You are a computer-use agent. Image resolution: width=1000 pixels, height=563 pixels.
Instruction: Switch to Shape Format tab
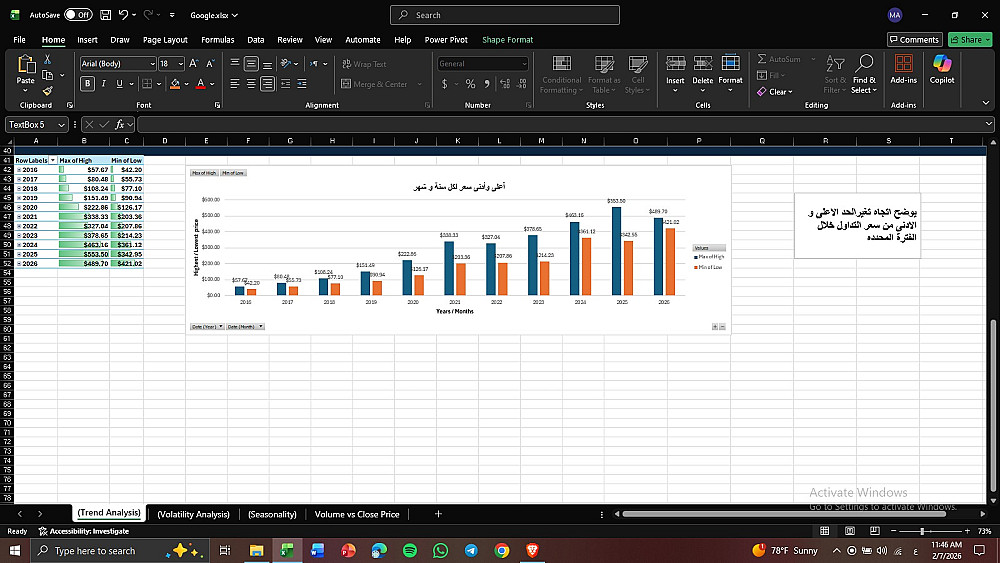[508, 40]
